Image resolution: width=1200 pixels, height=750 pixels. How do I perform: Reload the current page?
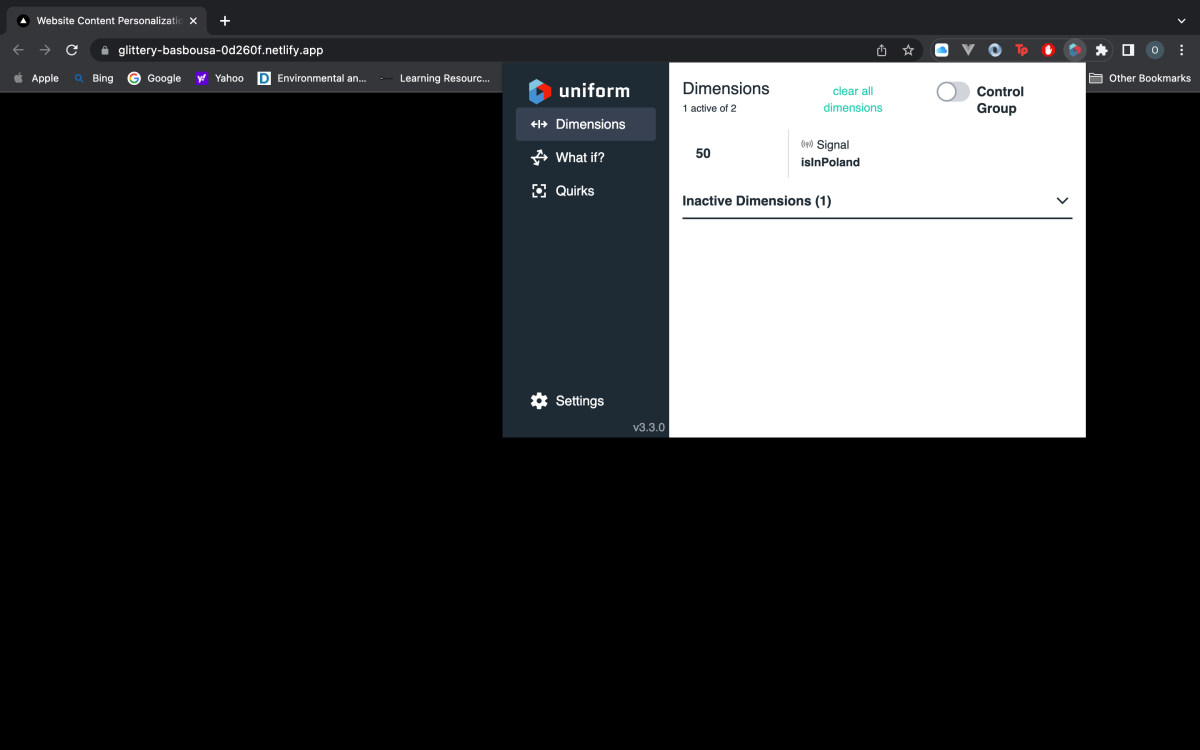point(72,50)
